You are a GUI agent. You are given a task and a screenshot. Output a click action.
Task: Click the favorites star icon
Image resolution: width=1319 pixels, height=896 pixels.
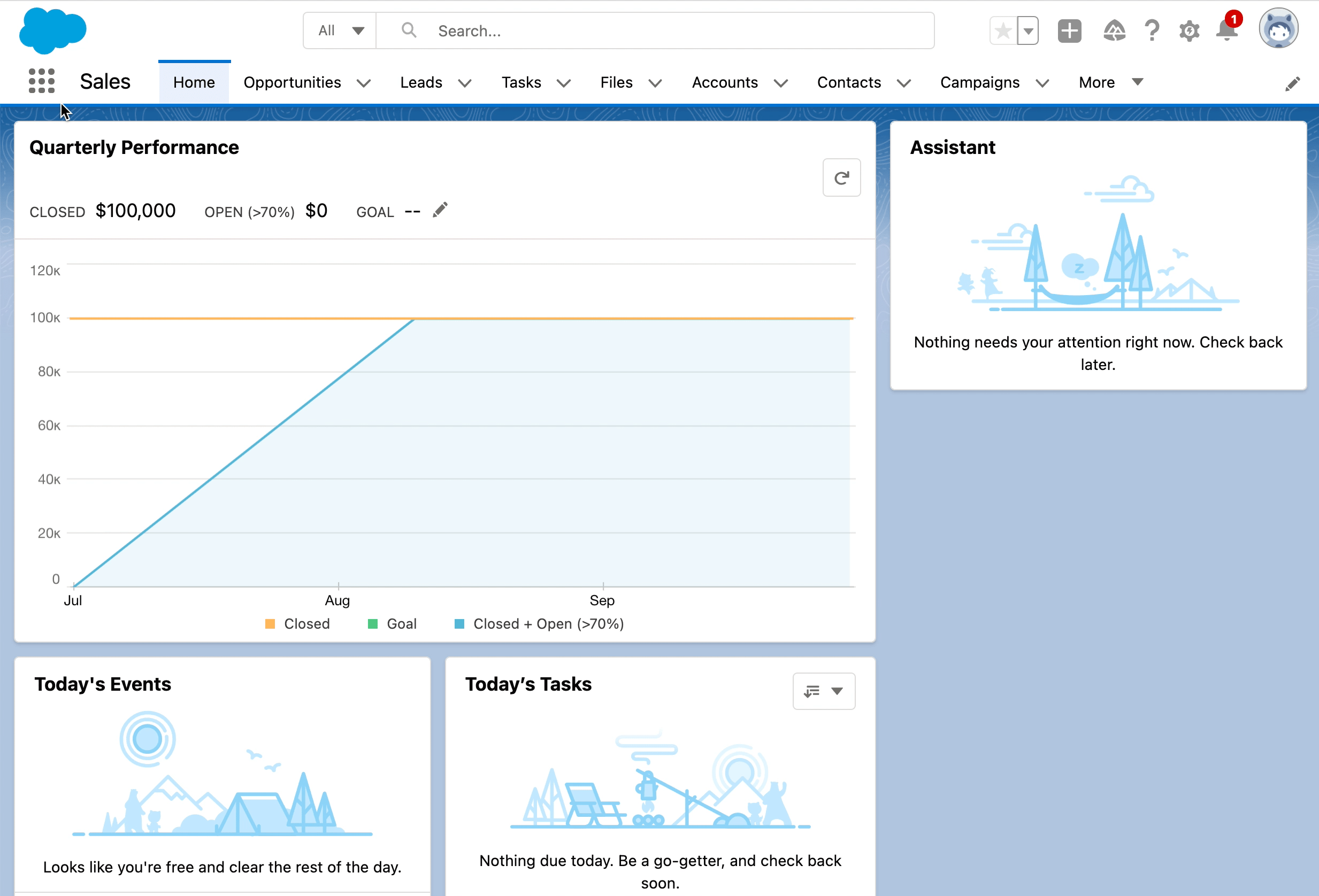click(x=1003, y=30)
